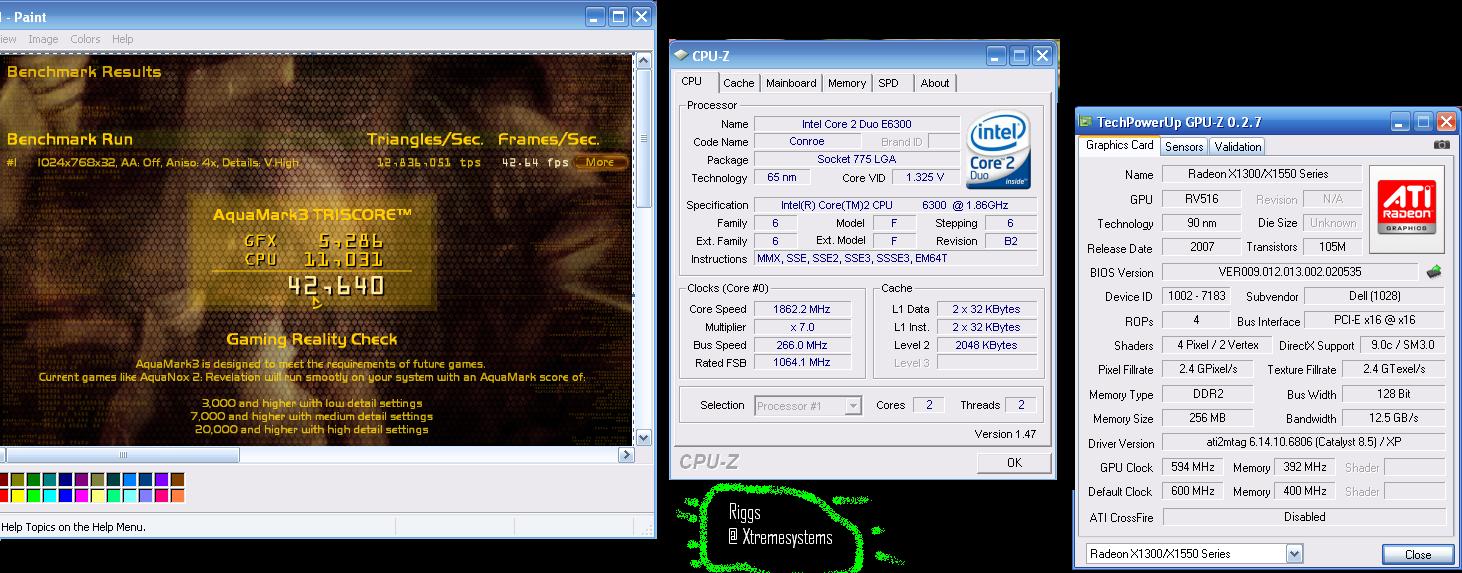The image size is (1462, 573).
Task: Open the Processor #1 selection dropdown
Action: pos(853,405)
